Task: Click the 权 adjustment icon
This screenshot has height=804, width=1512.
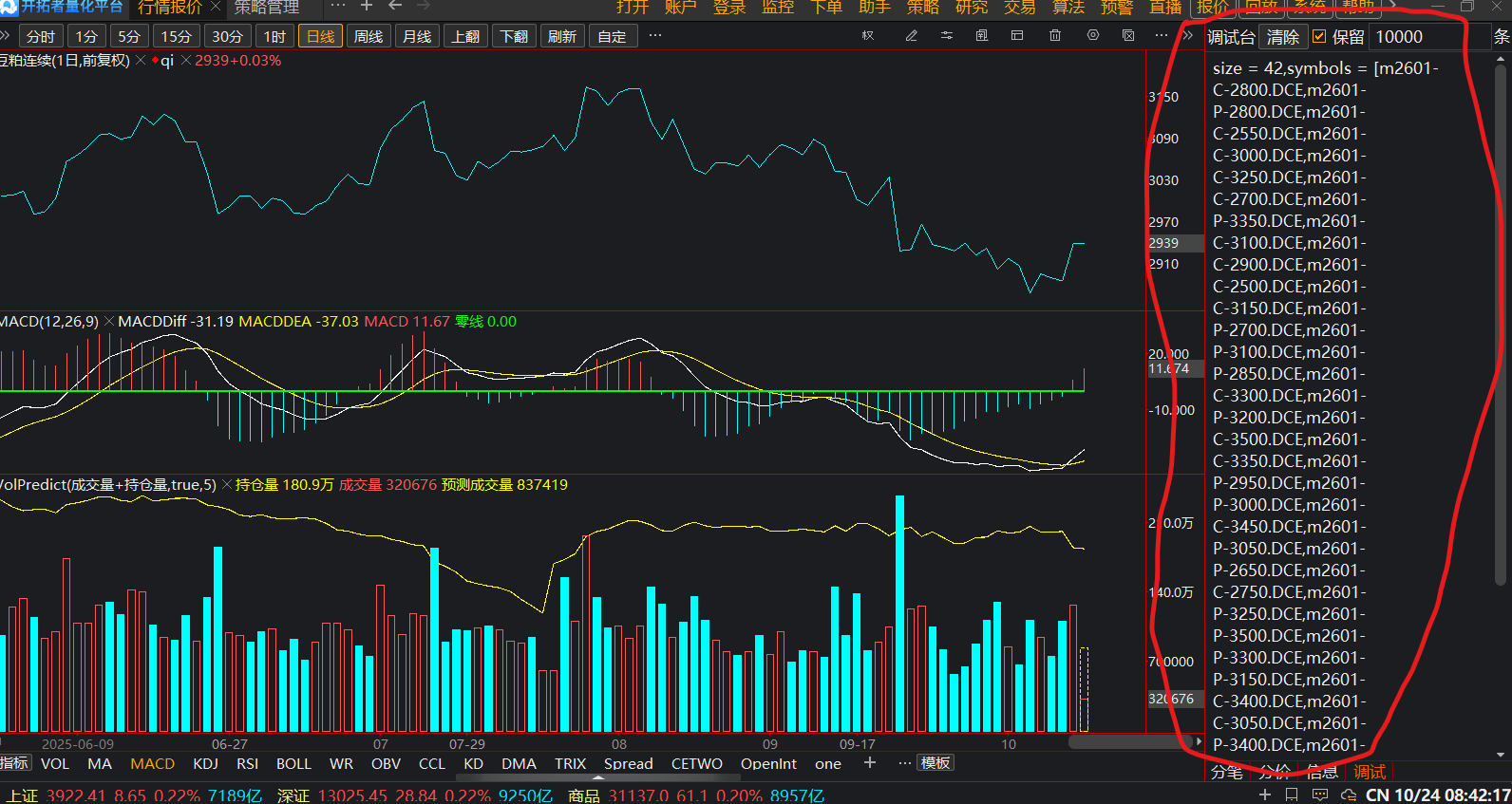Action: [867, 36]
